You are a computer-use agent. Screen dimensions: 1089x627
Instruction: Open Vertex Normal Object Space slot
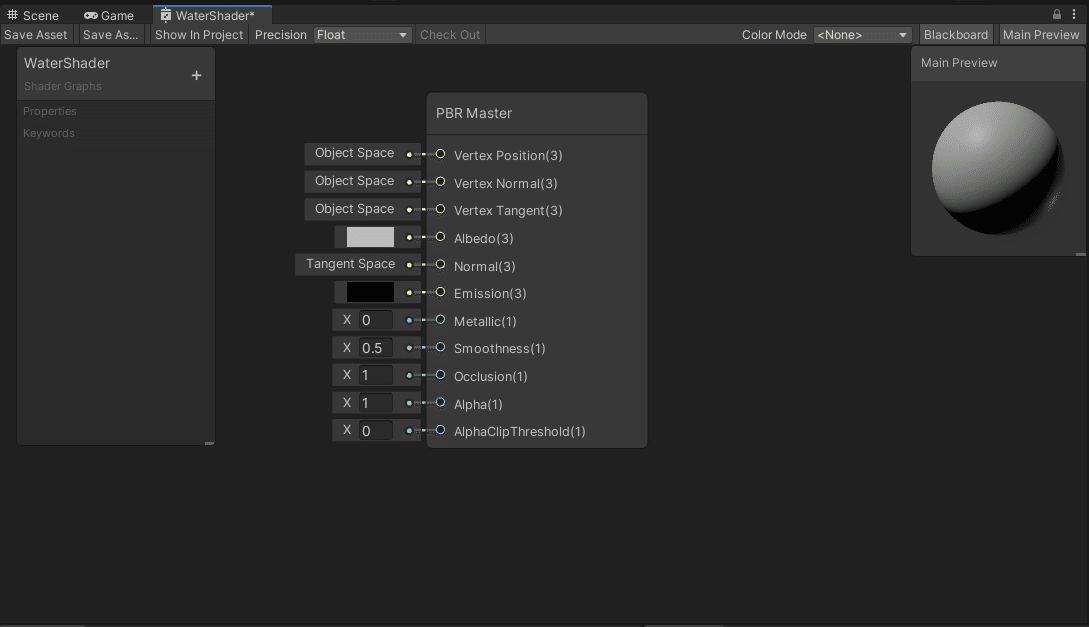[x=354, y=181]
